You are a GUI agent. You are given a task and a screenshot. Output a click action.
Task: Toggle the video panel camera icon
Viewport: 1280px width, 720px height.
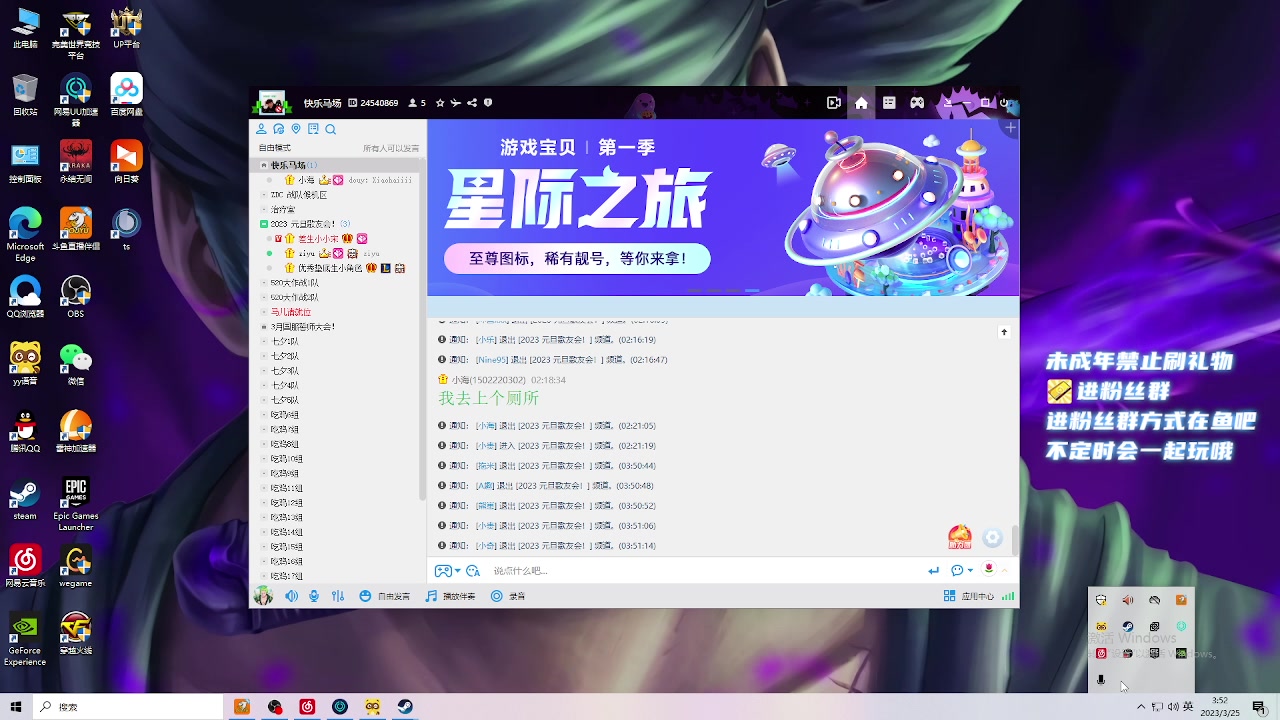coord(833,102)
